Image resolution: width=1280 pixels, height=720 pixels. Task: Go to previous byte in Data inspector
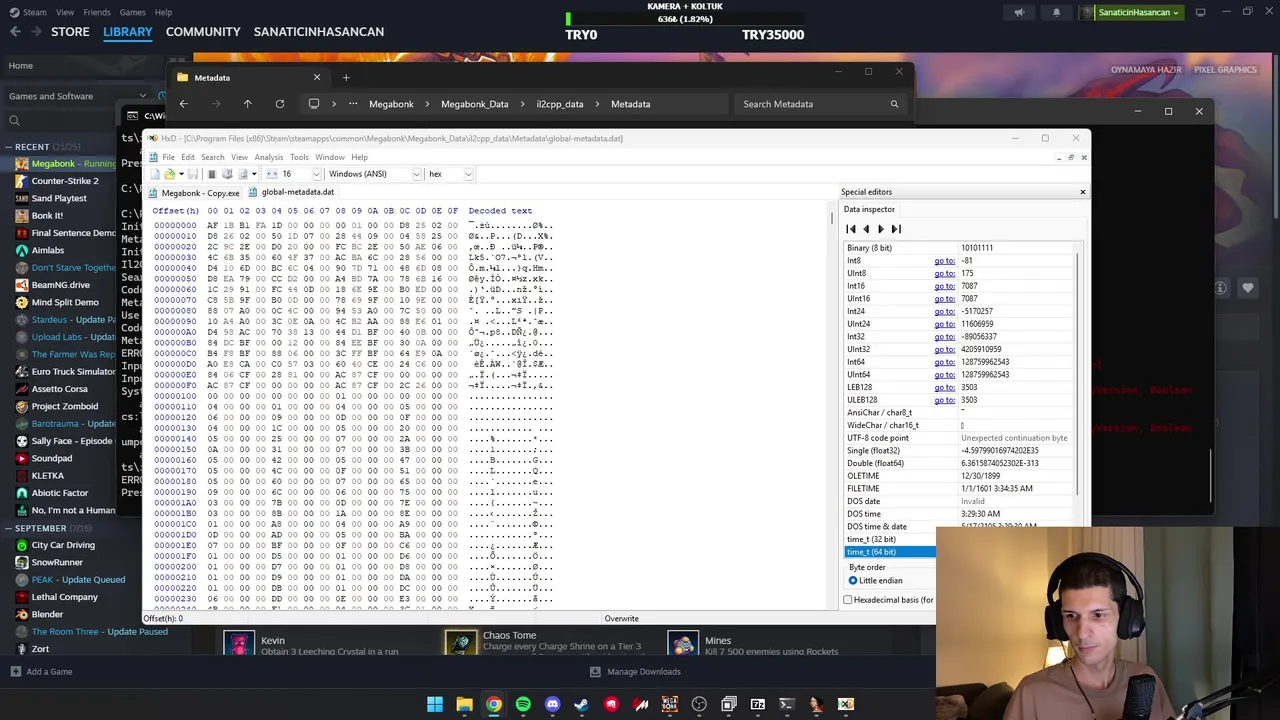866,229
